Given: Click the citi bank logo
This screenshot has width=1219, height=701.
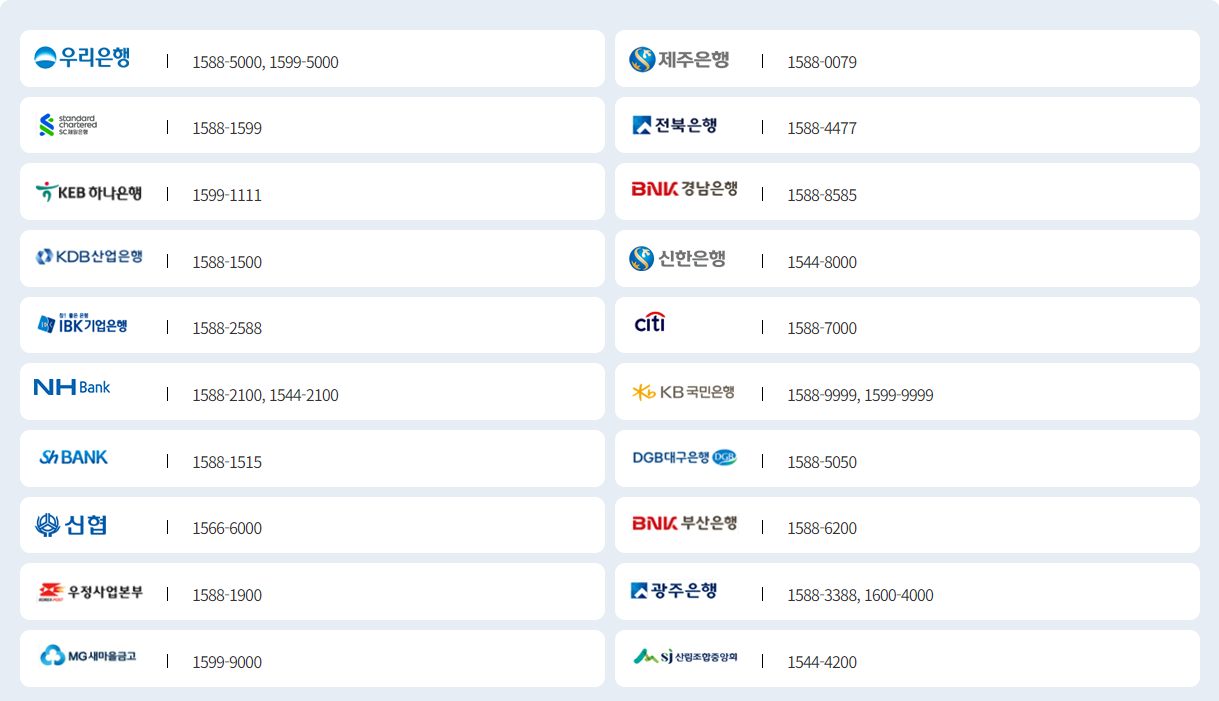Looking at the screenshot, I should tap(650, 322).
